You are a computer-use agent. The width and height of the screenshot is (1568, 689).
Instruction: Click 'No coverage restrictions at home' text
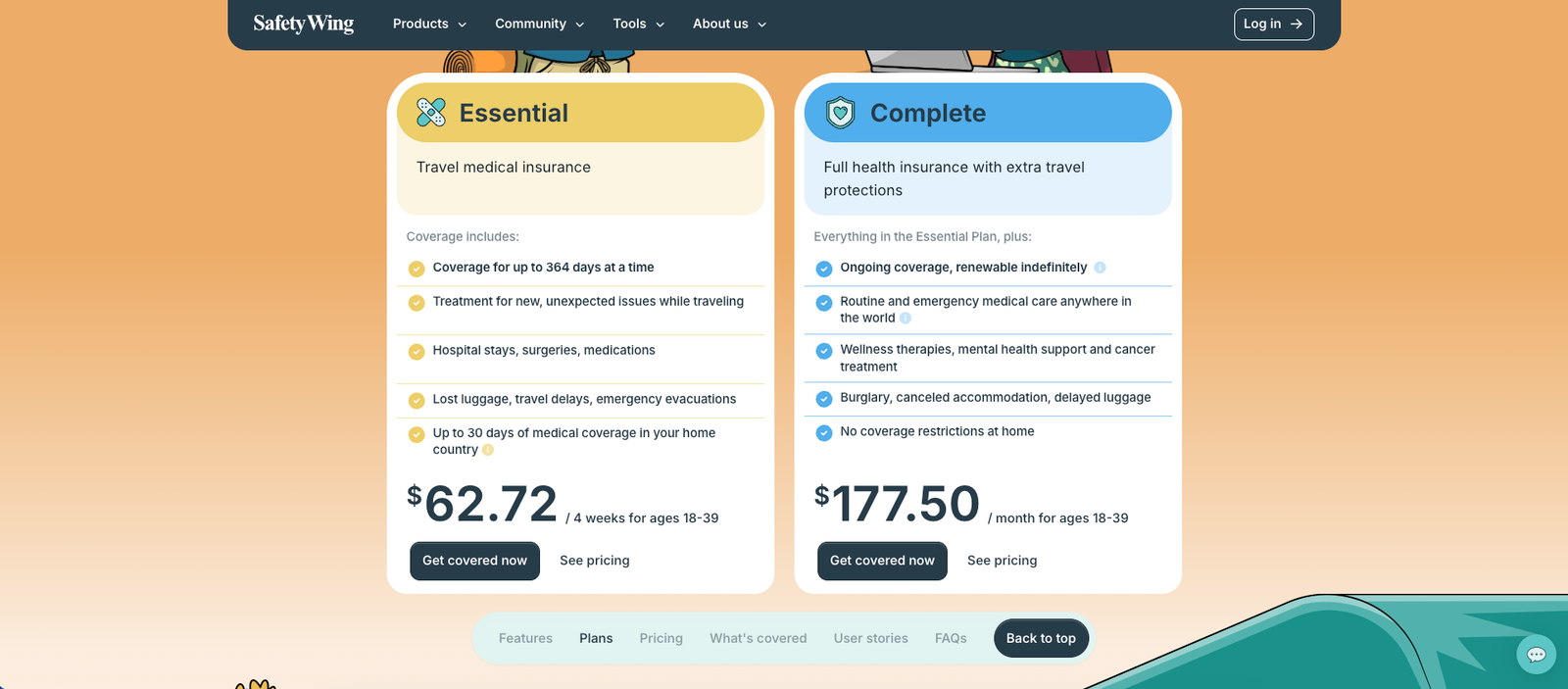click(937, 431)
